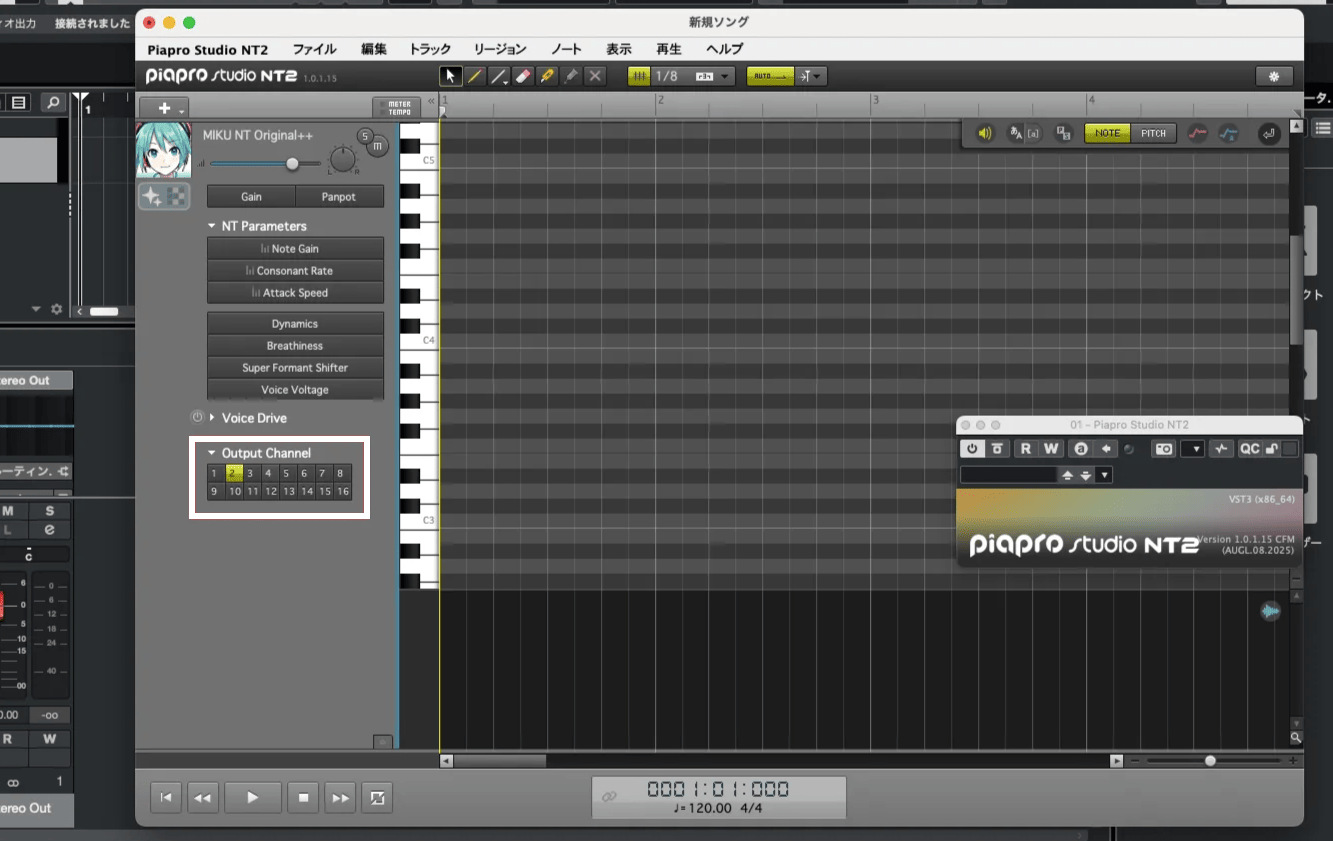Click the return arrow icon in floating toolbar
This screenshot has width=1333, height=841.
1269,133
